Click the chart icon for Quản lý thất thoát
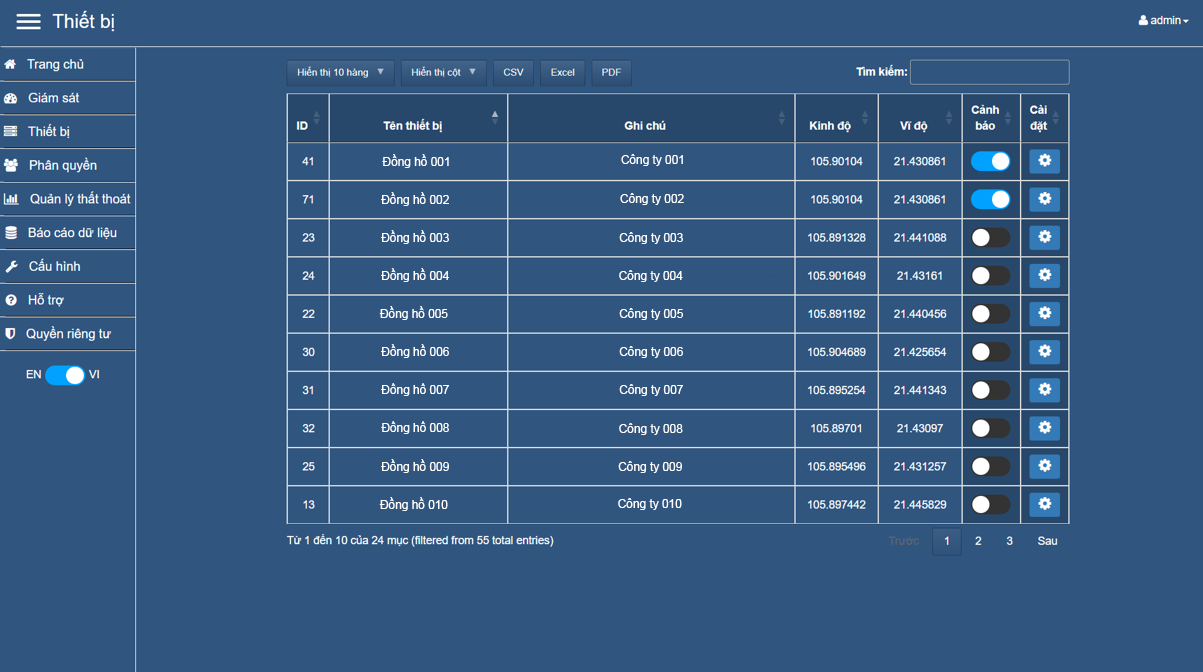Image resolution: width=1203 pixels, height=672 pixels. (x=11, y=199)
